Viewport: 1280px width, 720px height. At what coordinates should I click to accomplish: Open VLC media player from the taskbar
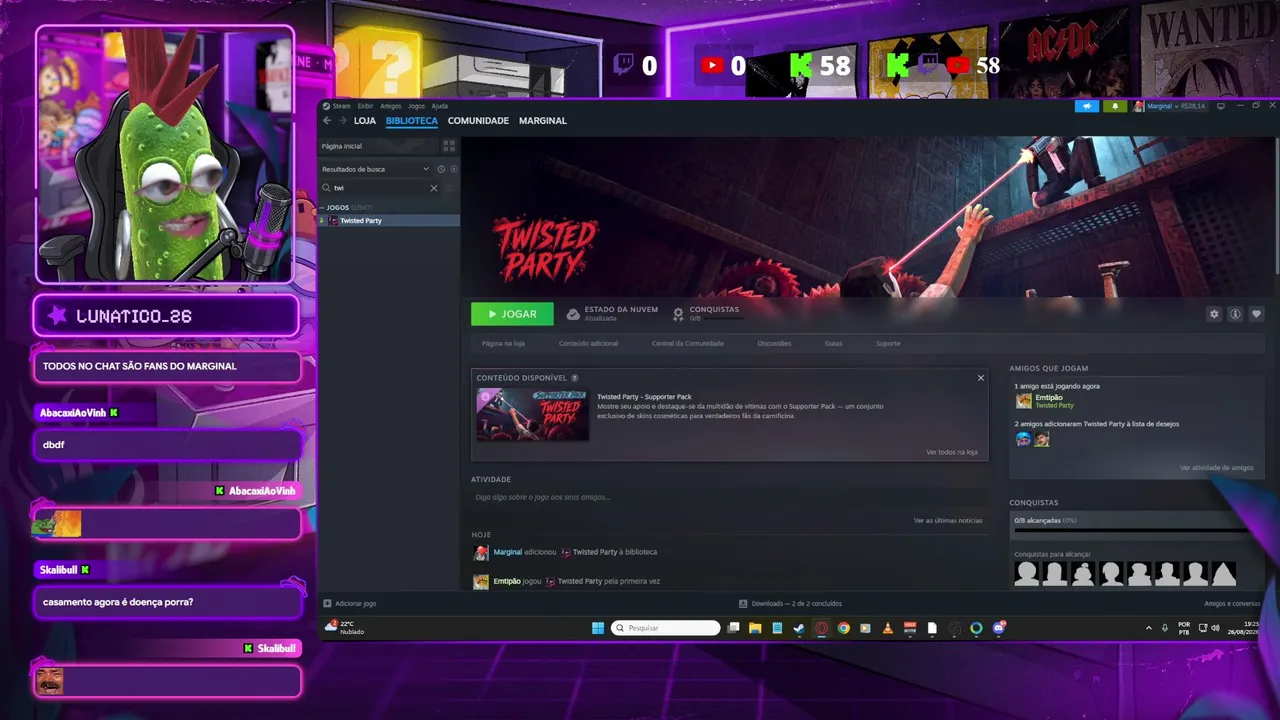888,628
